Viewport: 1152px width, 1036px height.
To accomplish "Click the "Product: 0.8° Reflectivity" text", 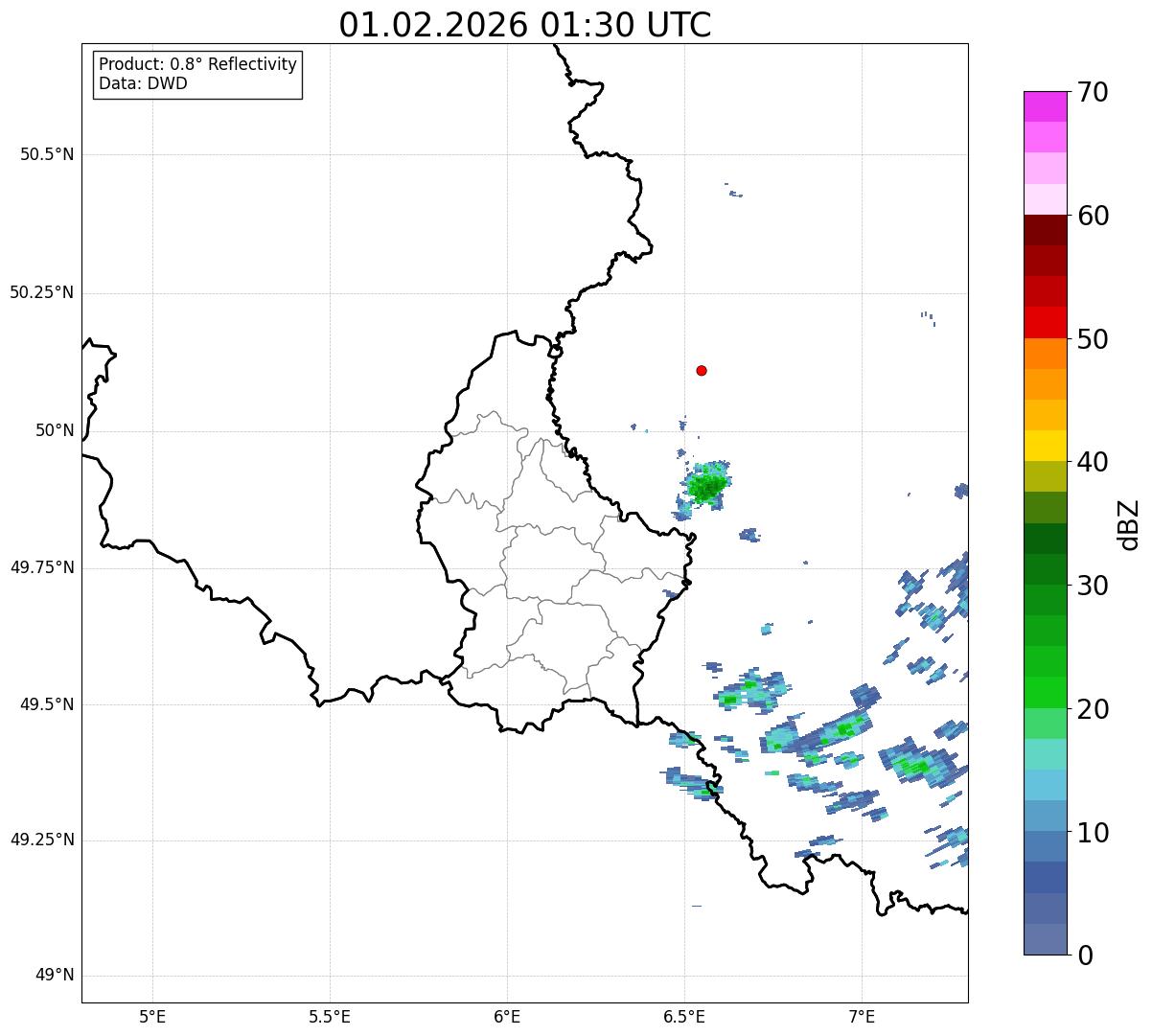I will click(x=198, y=64).
